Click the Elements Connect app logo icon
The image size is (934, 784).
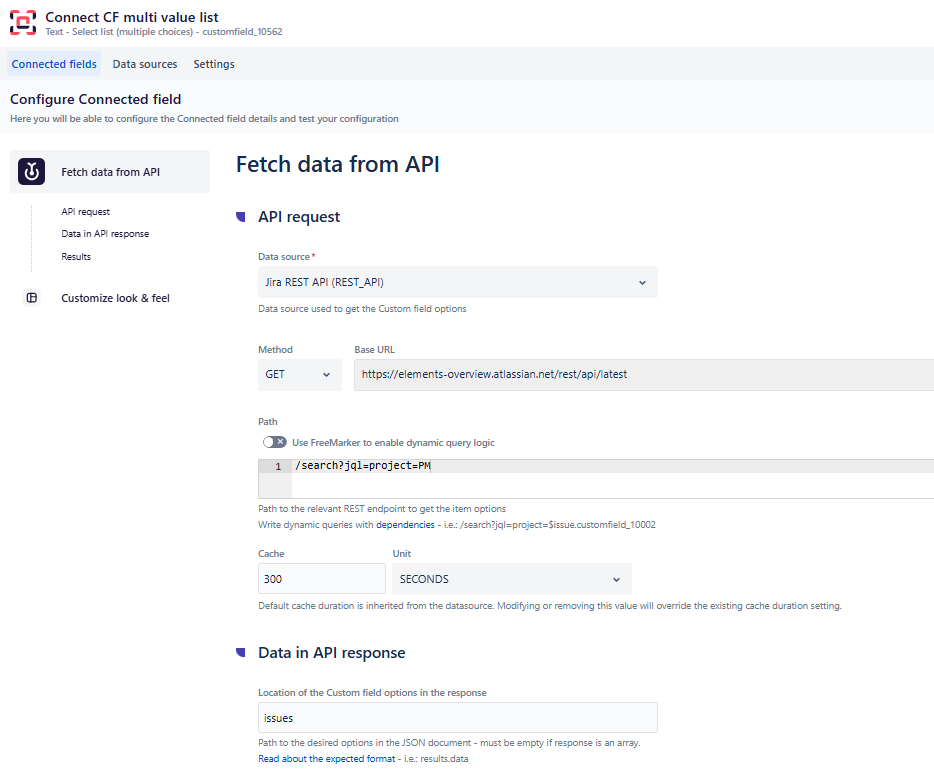(23, 22)
